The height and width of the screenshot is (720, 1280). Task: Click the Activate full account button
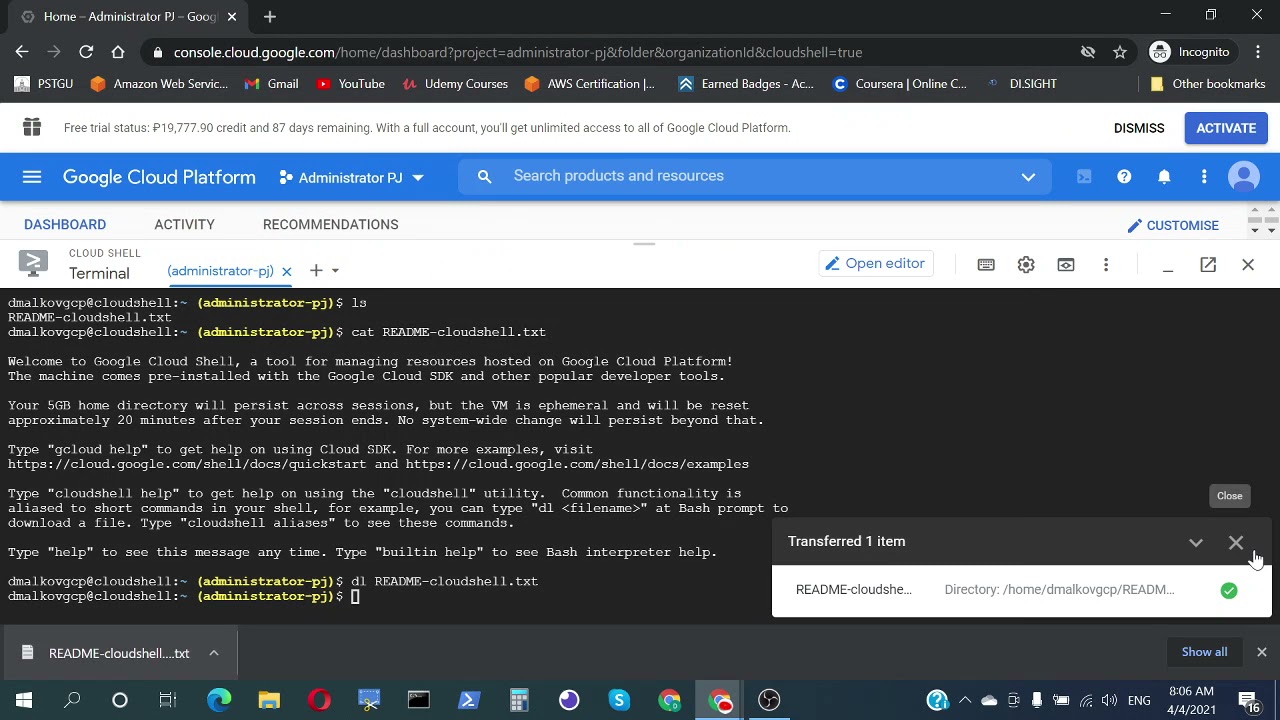(x=1226, y=128)
